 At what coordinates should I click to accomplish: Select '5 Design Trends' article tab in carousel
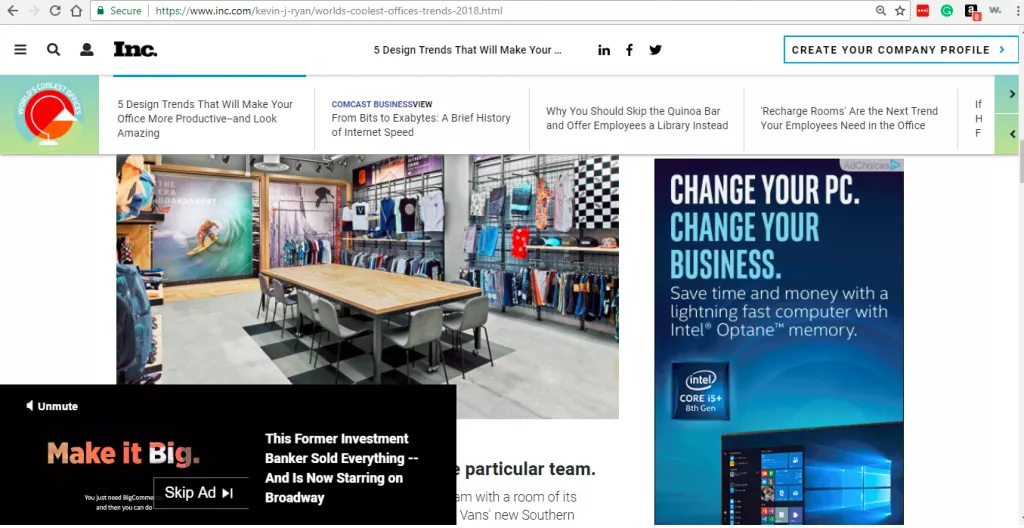coord(205,118)
